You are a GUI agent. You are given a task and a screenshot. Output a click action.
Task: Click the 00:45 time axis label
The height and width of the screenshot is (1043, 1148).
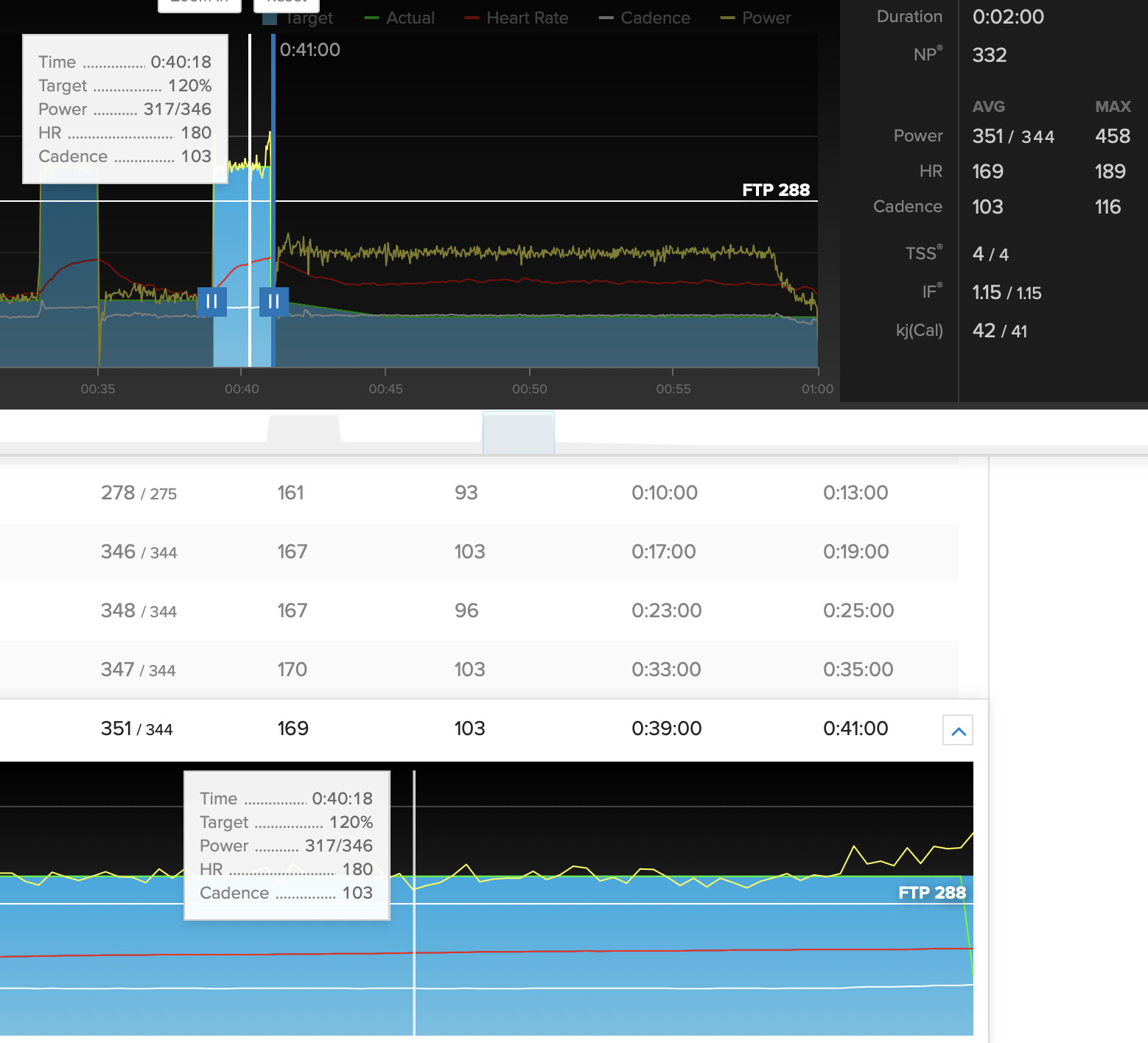coord(385,389)
